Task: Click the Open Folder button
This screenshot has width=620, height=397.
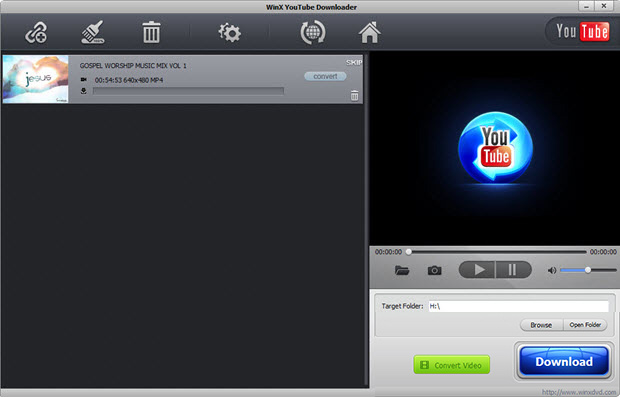Action: [585, 325]
